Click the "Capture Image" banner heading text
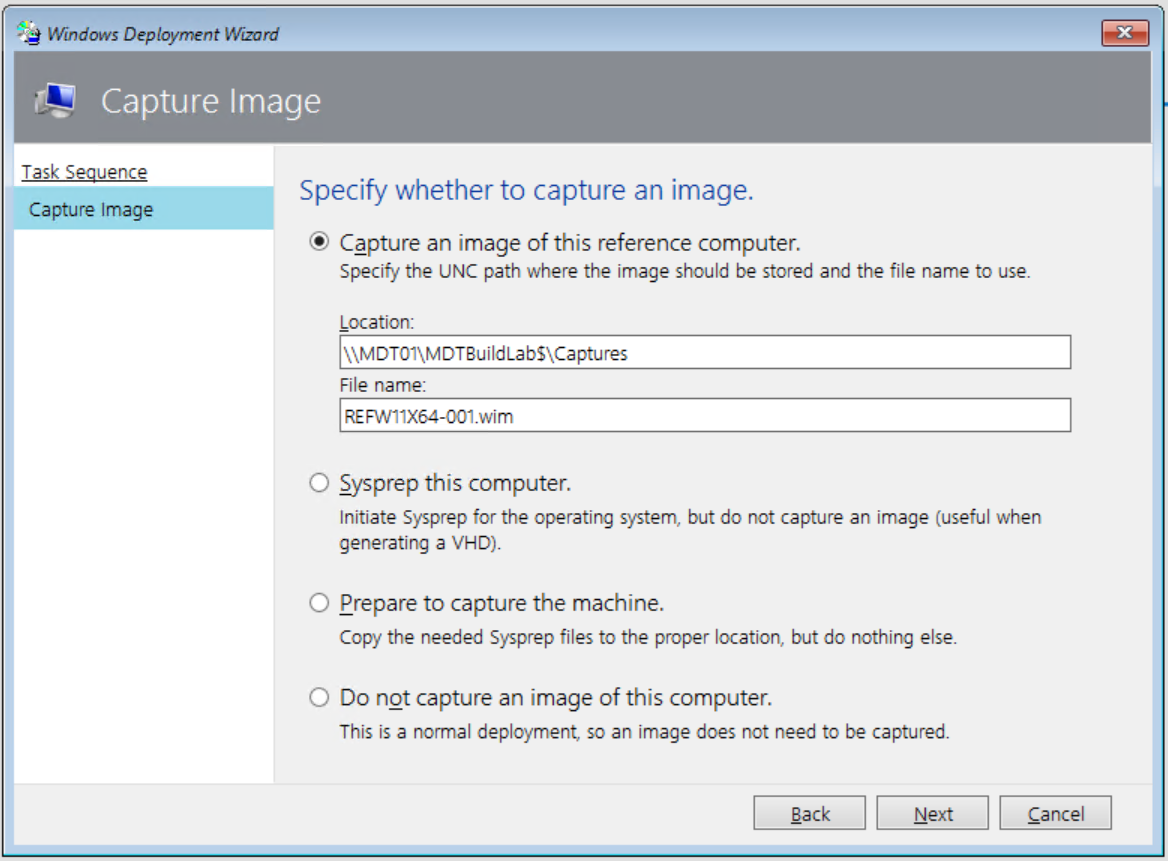The image size is (1168, 861). tap(211, 101)
